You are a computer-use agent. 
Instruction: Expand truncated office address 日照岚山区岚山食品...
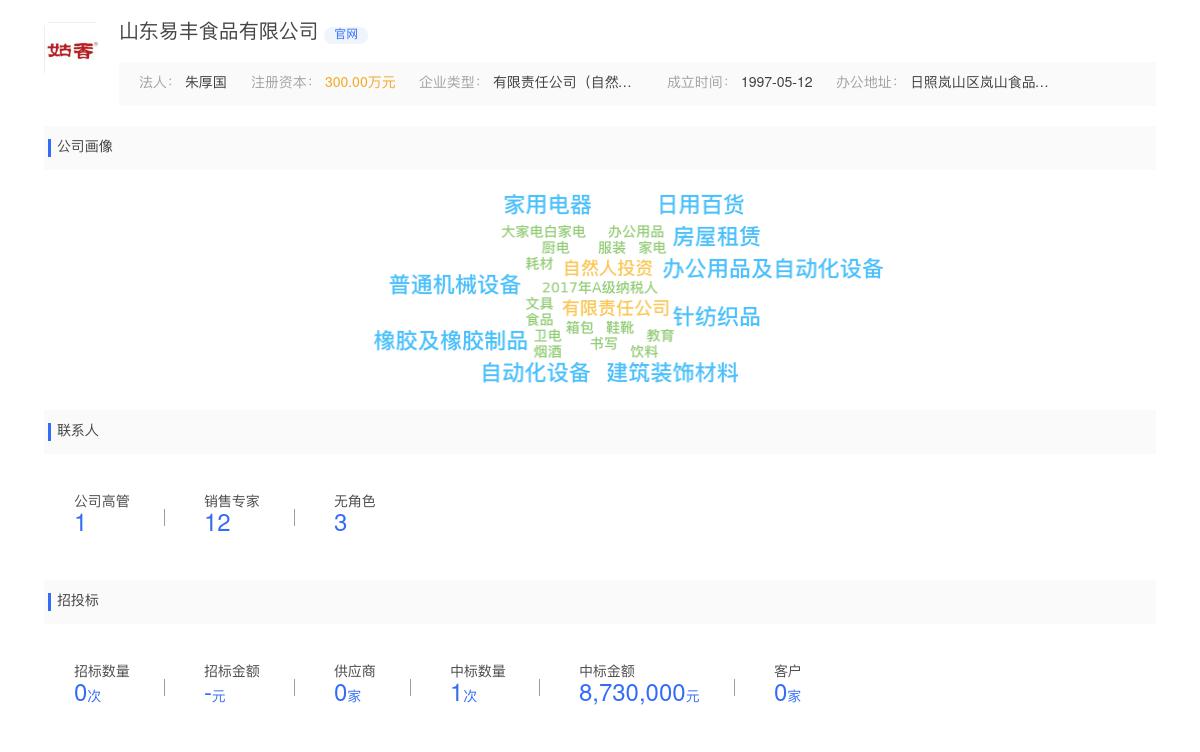[980, 82]
